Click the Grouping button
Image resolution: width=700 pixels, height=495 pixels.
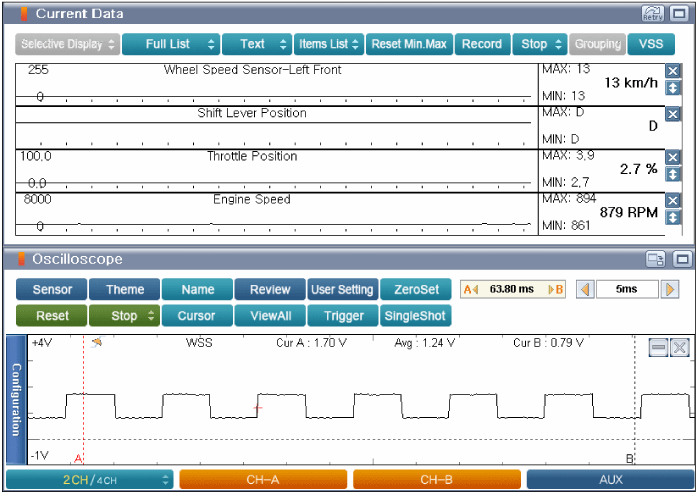(598, 44)
